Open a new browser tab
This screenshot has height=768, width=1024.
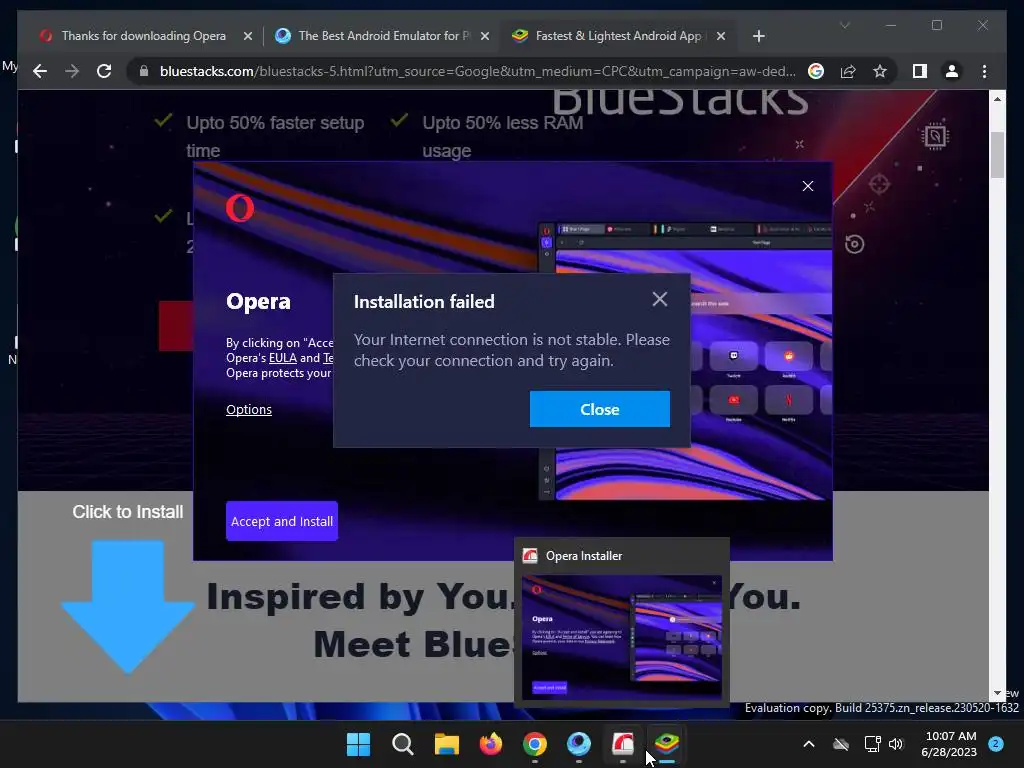(x=758, y=36)
